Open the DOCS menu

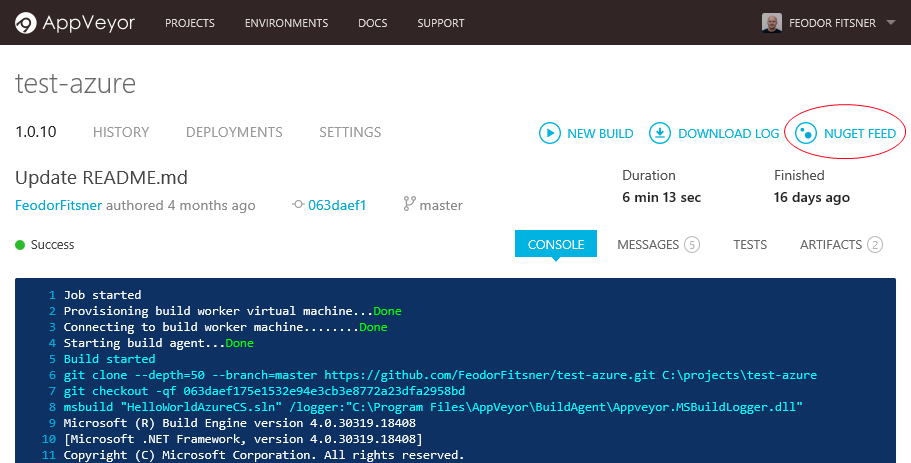tap(372, 23)
